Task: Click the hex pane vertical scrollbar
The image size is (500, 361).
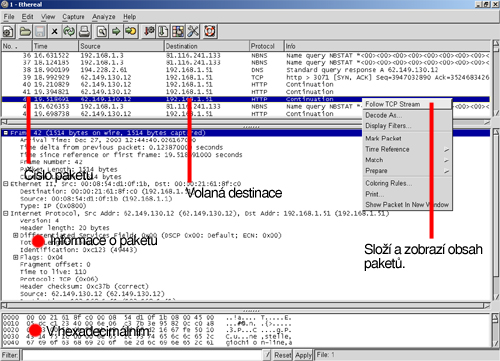Action: pos(495,330)
